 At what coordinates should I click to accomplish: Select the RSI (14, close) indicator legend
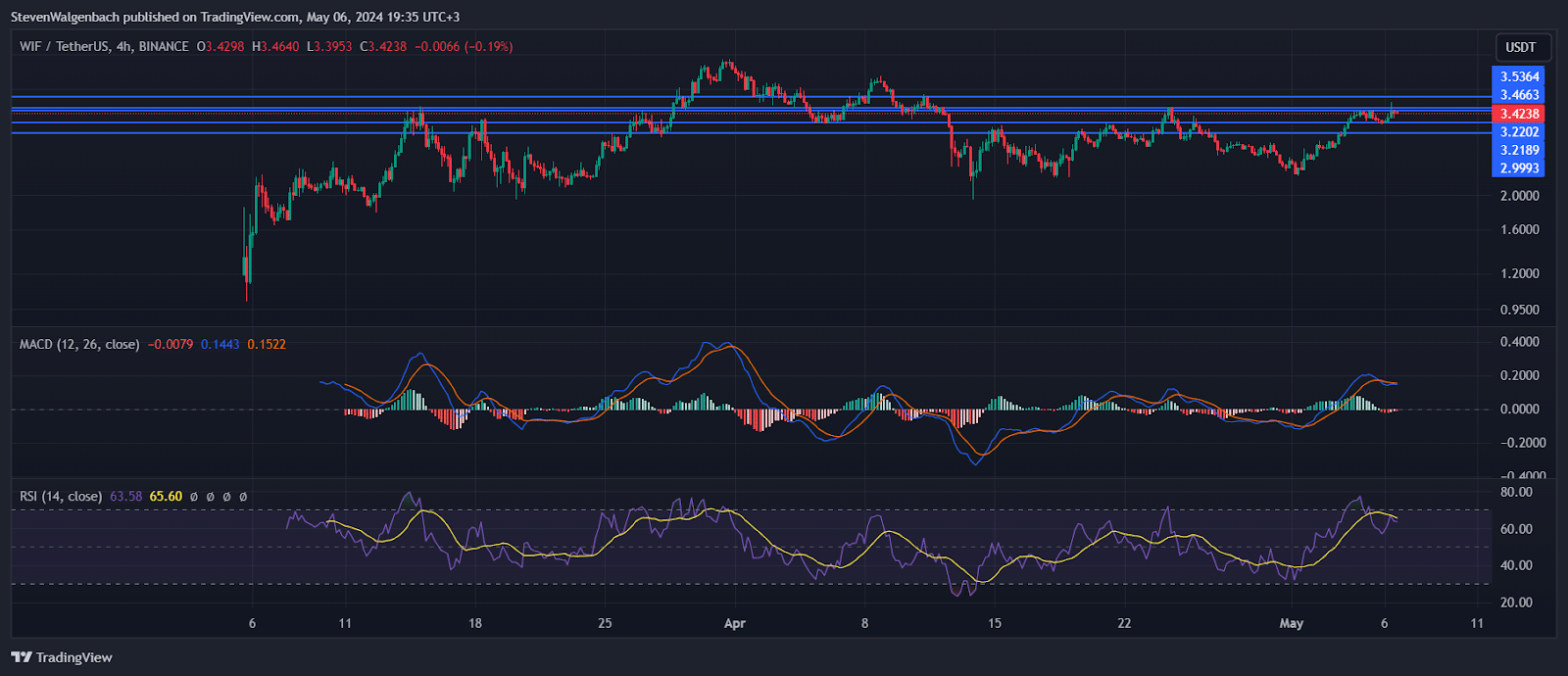click(x=61, y=497)
